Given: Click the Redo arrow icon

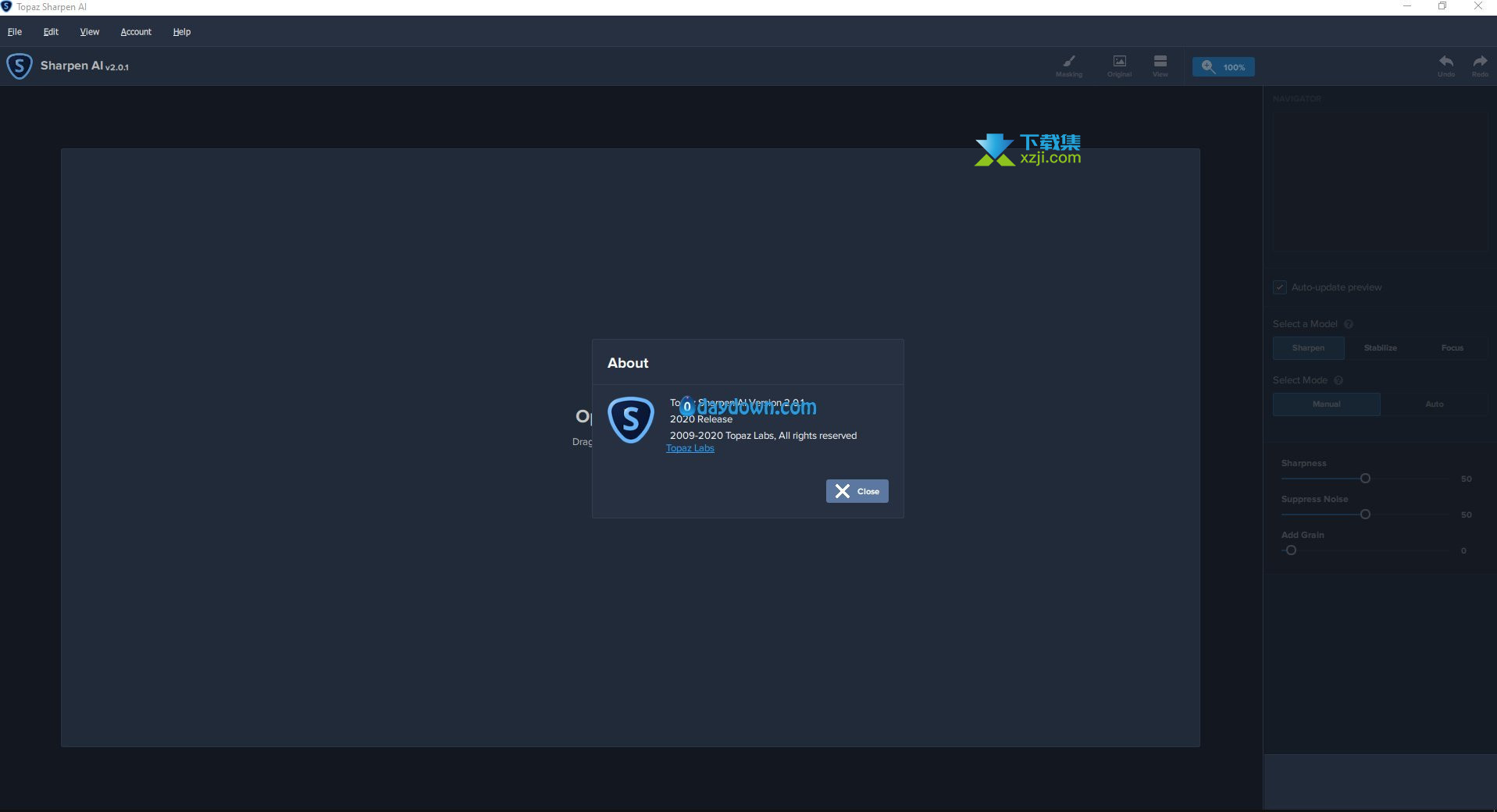Looking at the screenshot, I should click(x=1480, y=66).
